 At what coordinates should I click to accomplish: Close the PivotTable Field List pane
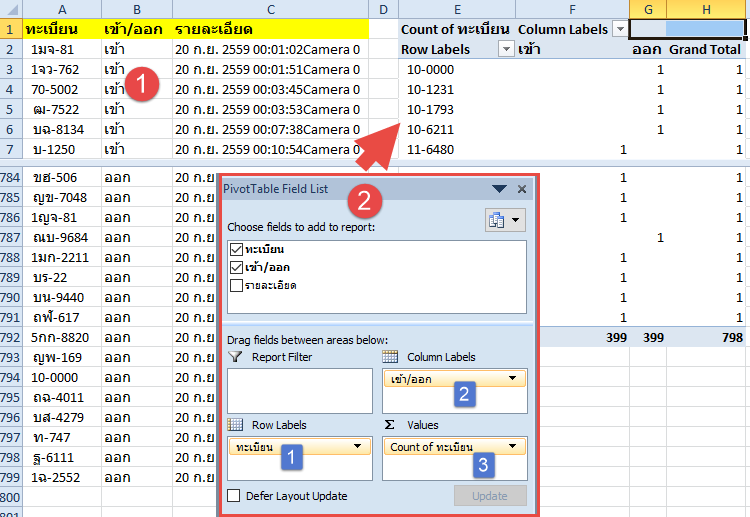coord(522,189)
